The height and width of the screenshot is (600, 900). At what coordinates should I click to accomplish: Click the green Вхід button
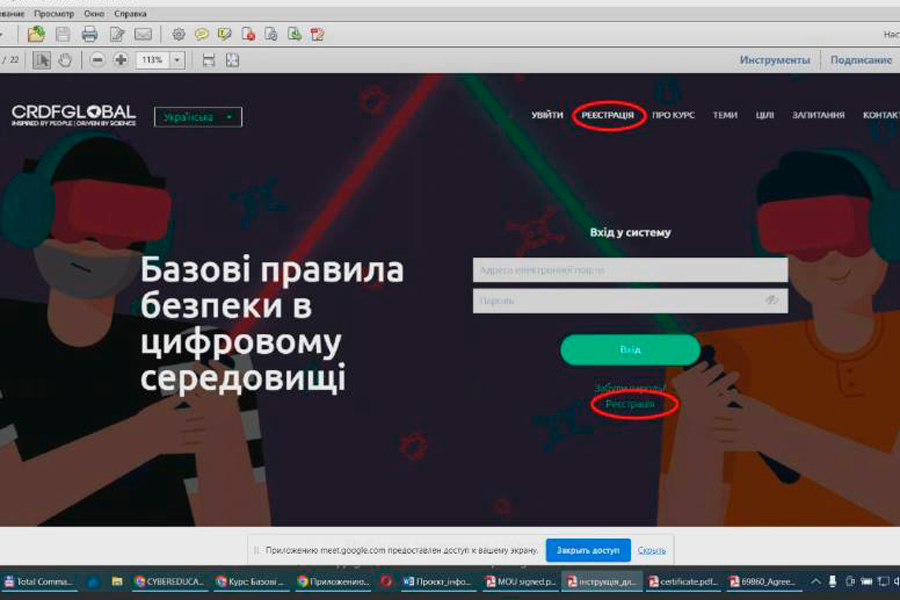630,350
